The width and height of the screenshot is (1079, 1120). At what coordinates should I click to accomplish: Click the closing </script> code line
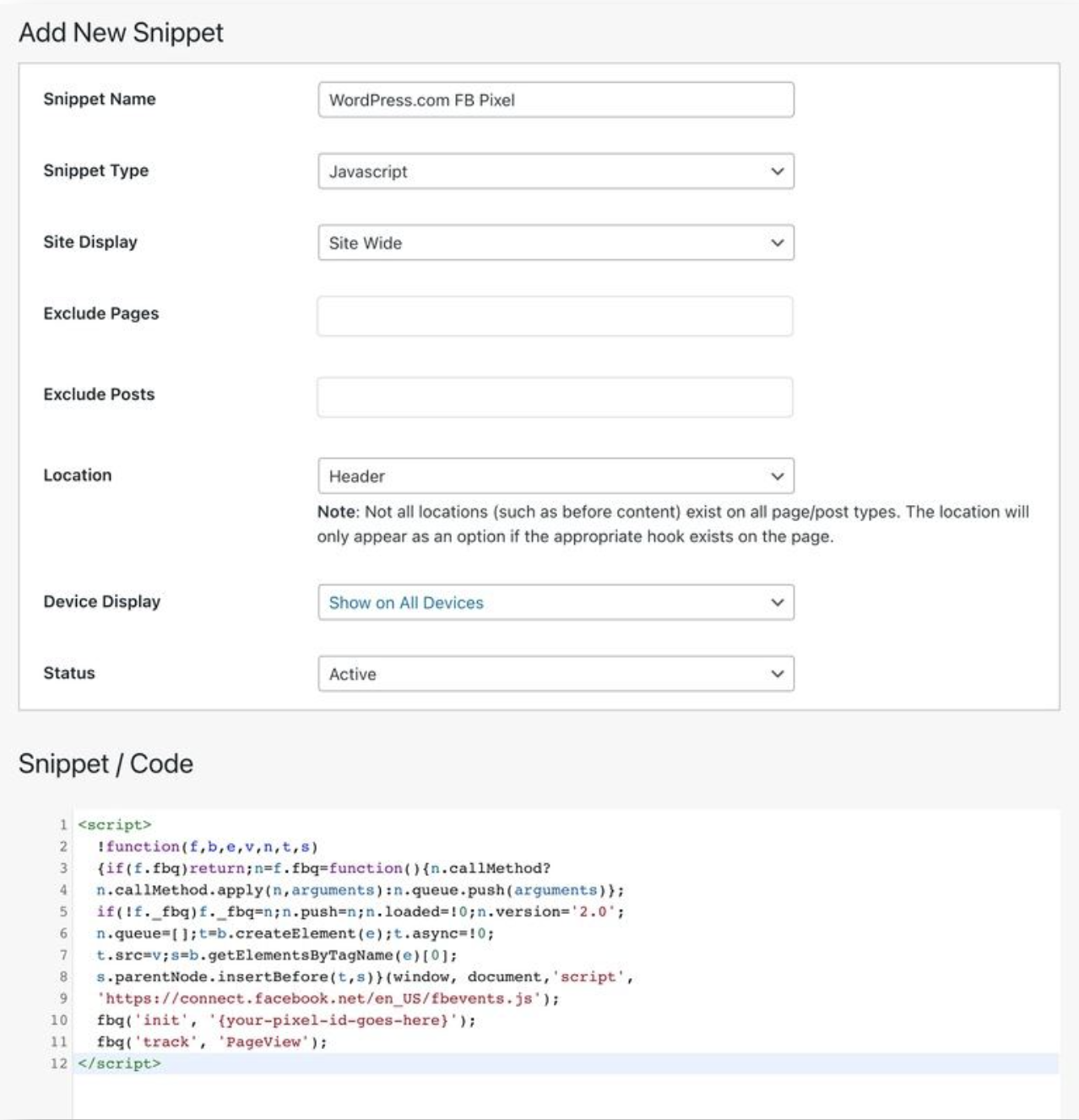click(119, 1063)
